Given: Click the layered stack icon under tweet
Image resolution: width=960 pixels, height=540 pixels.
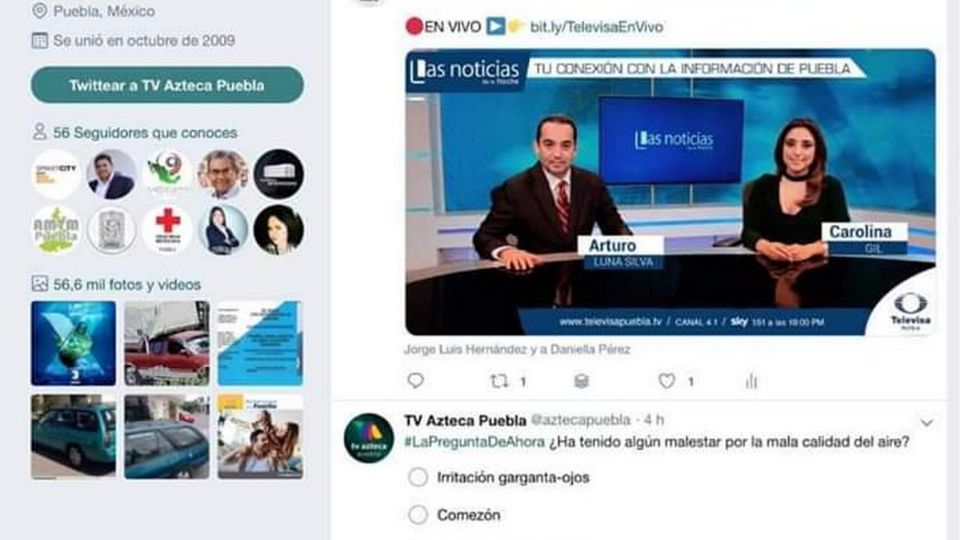Looking at the screenshot, I should (582, 381).
